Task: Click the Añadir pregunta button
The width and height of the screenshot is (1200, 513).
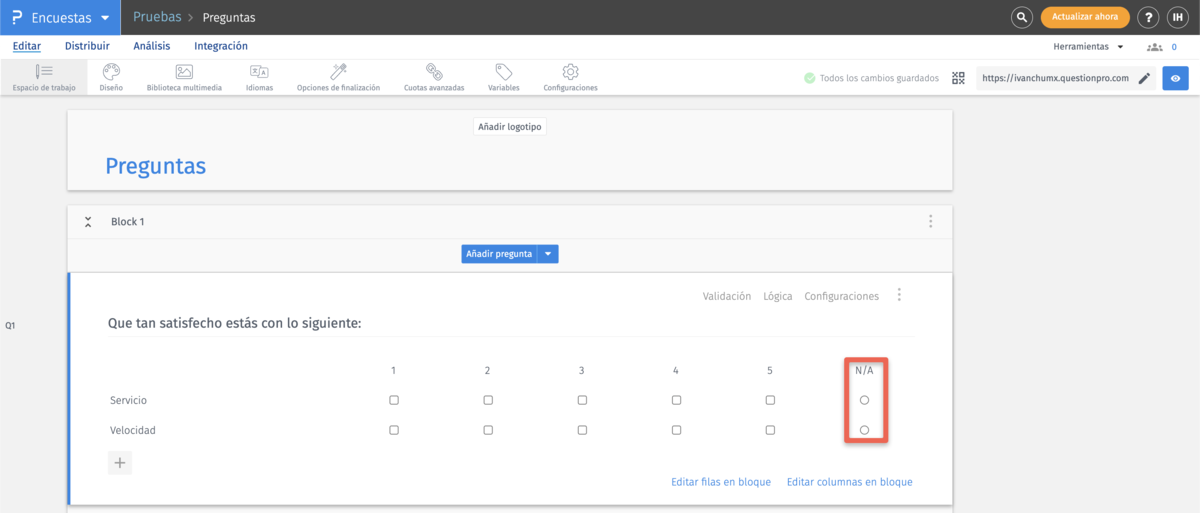Action: pyautogui.click(x=499, y=254)
